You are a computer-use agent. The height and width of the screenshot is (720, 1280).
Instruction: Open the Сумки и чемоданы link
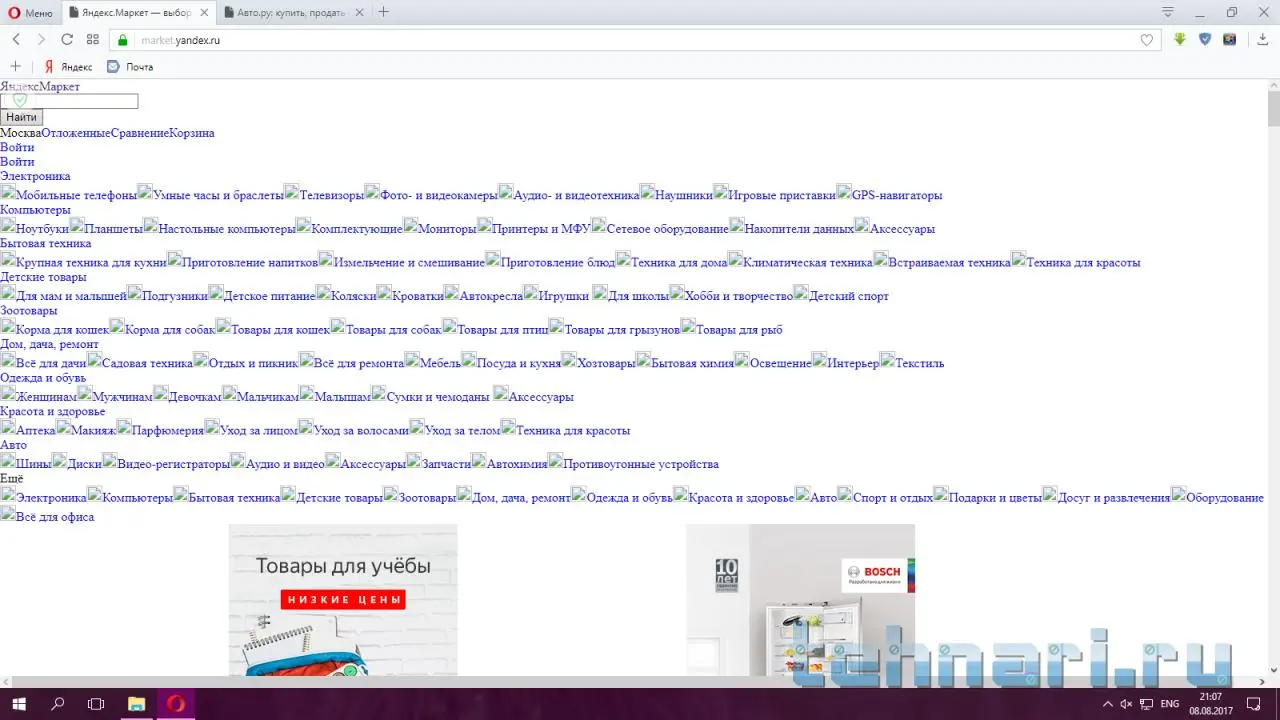438,397
